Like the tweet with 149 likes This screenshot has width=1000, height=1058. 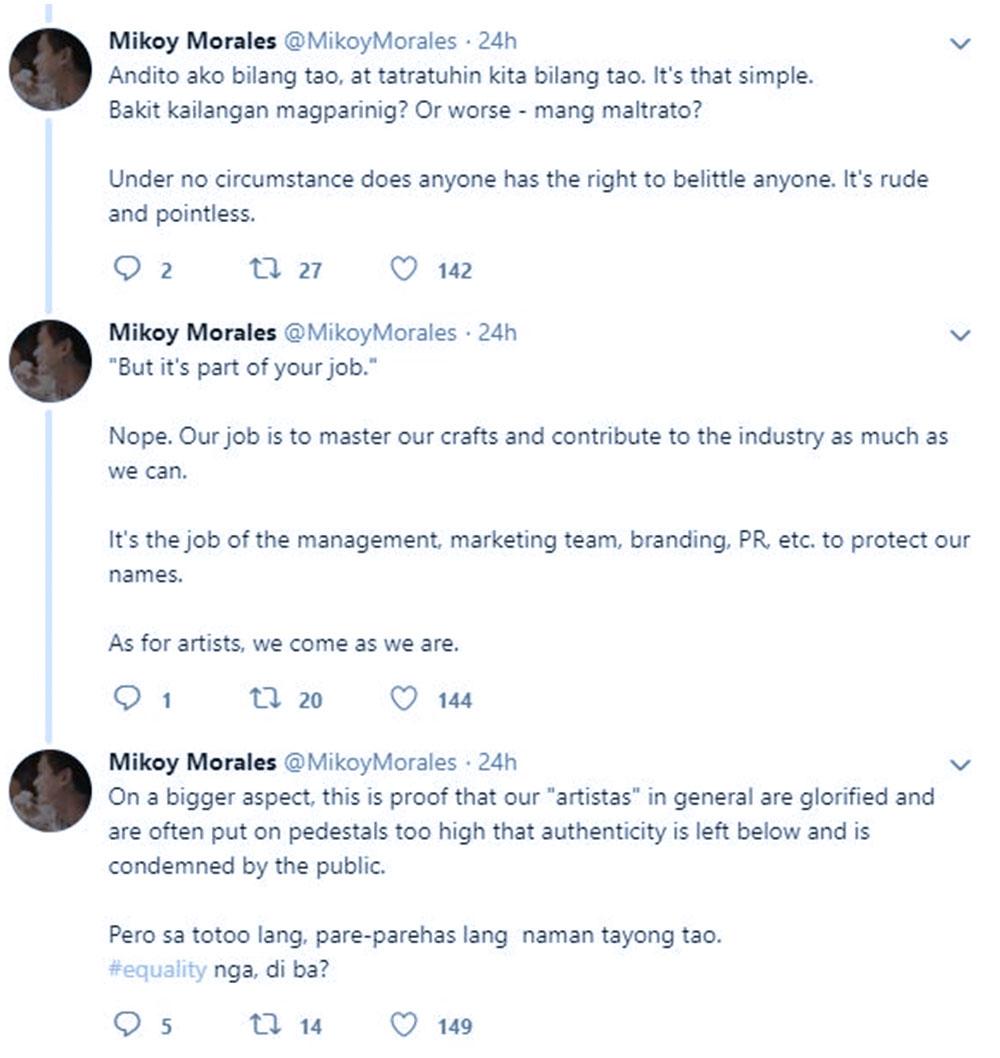coord(403,1025)
